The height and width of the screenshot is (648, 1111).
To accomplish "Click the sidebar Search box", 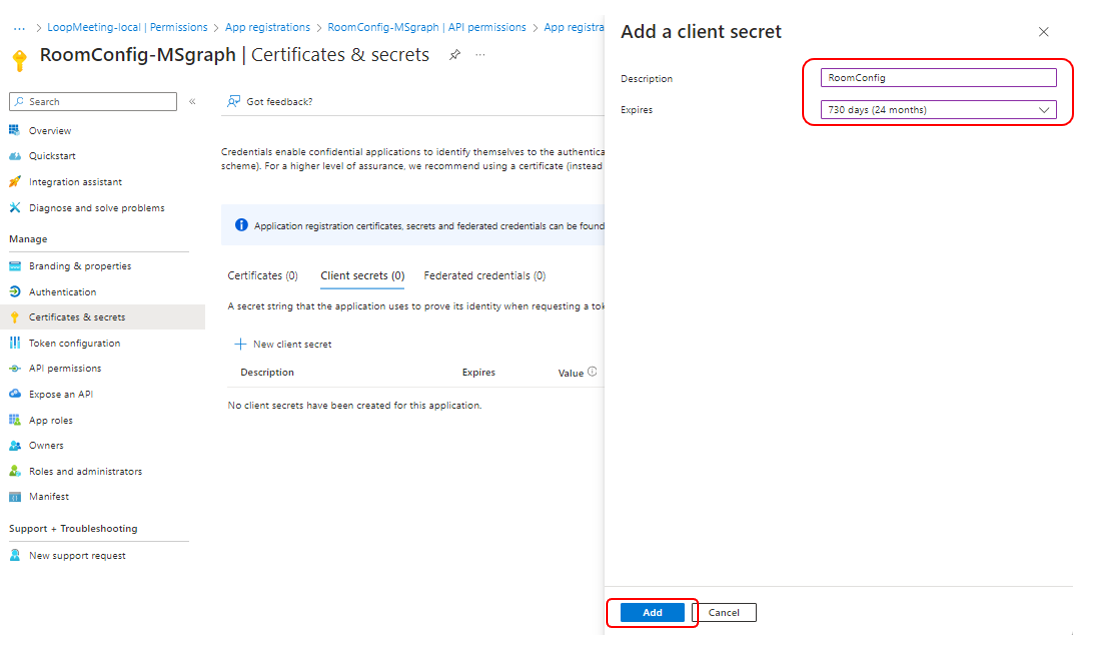I will click(x=93, y=101).
